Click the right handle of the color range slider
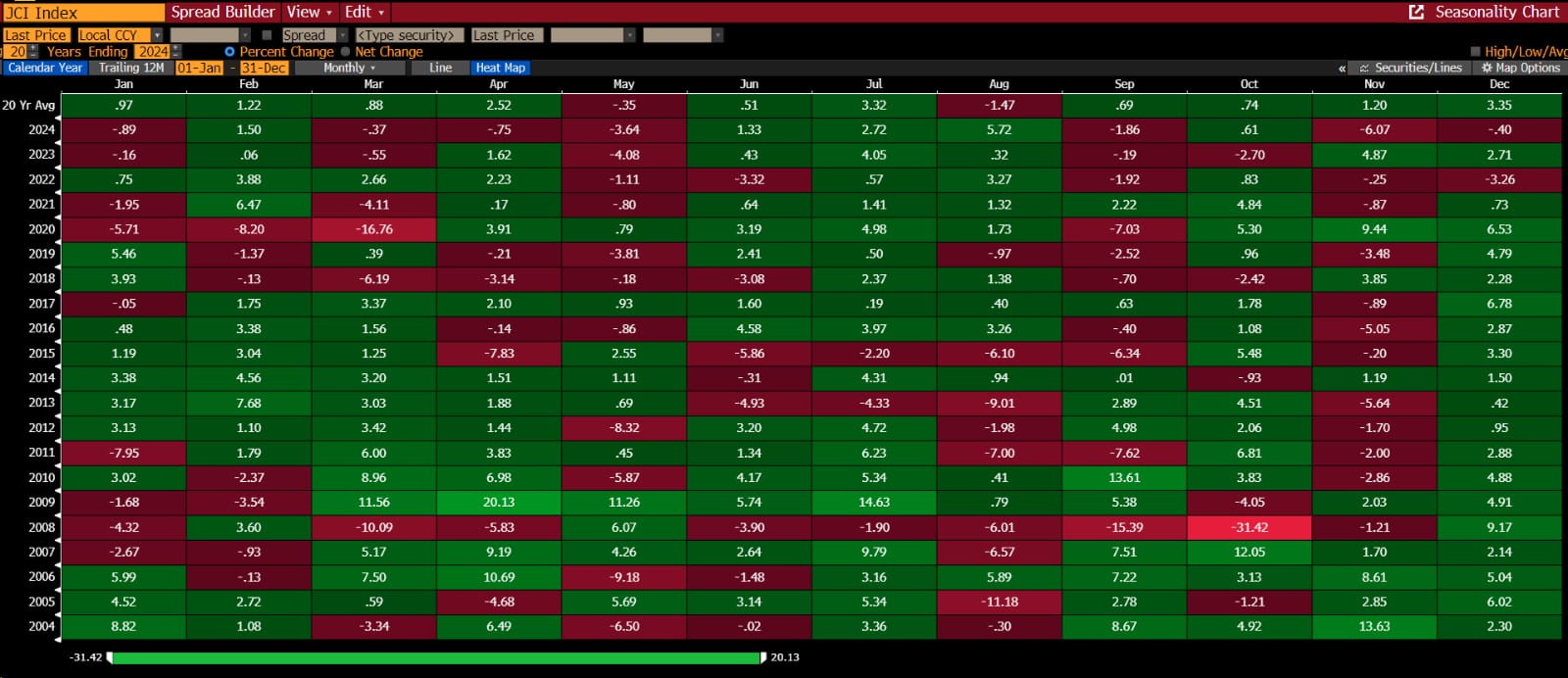1568x678 pixels. (x=763, y=657)
